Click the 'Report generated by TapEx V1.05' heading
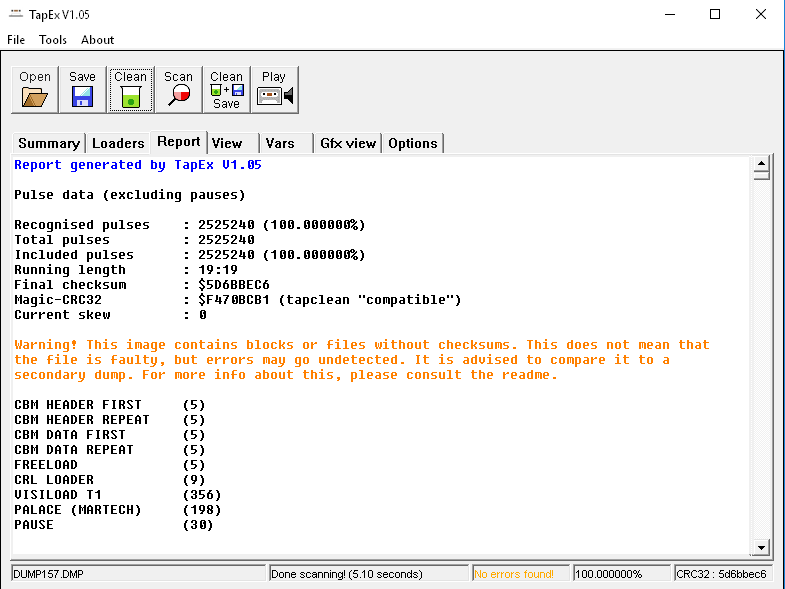 pos(138,165)
